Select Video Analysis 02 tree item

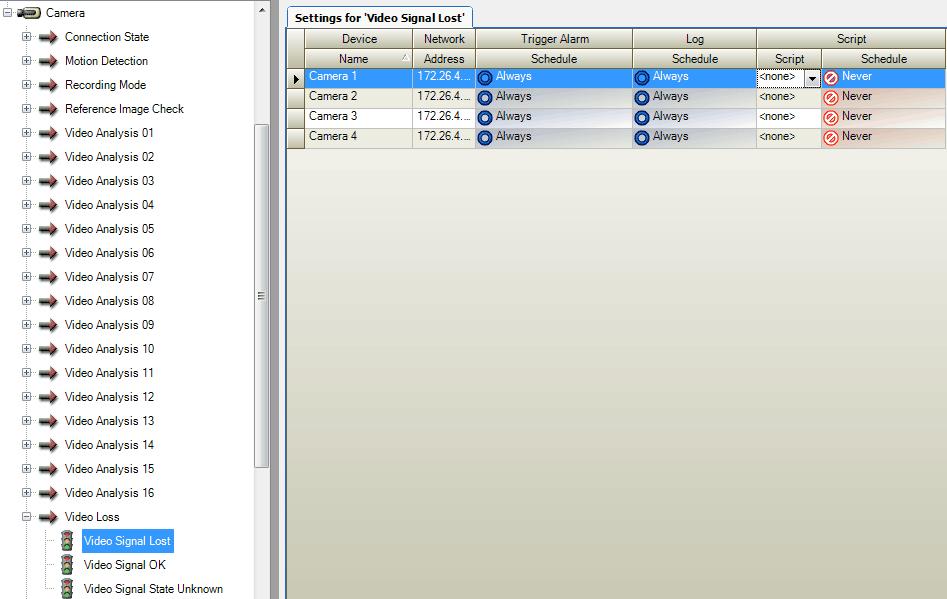pos(109,157)
